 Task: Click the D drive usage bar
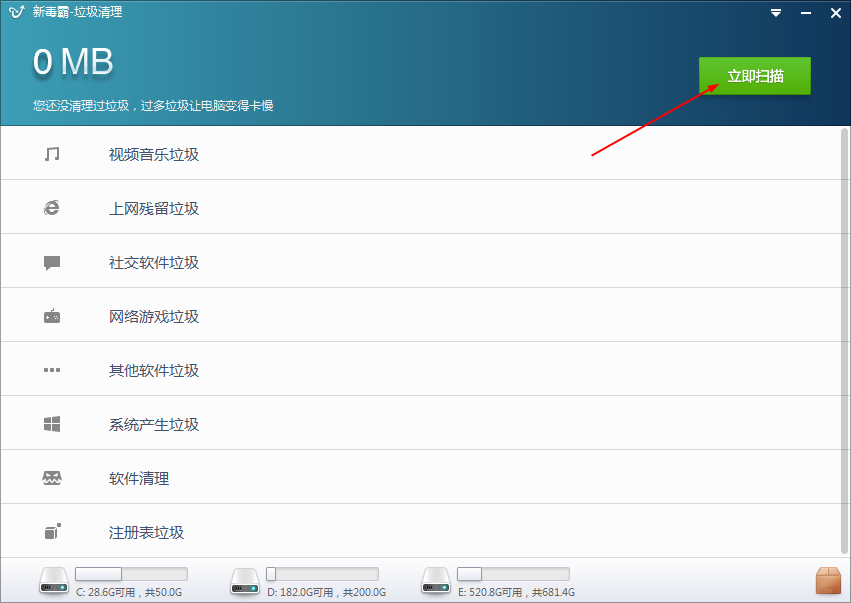tap(322, 574)
